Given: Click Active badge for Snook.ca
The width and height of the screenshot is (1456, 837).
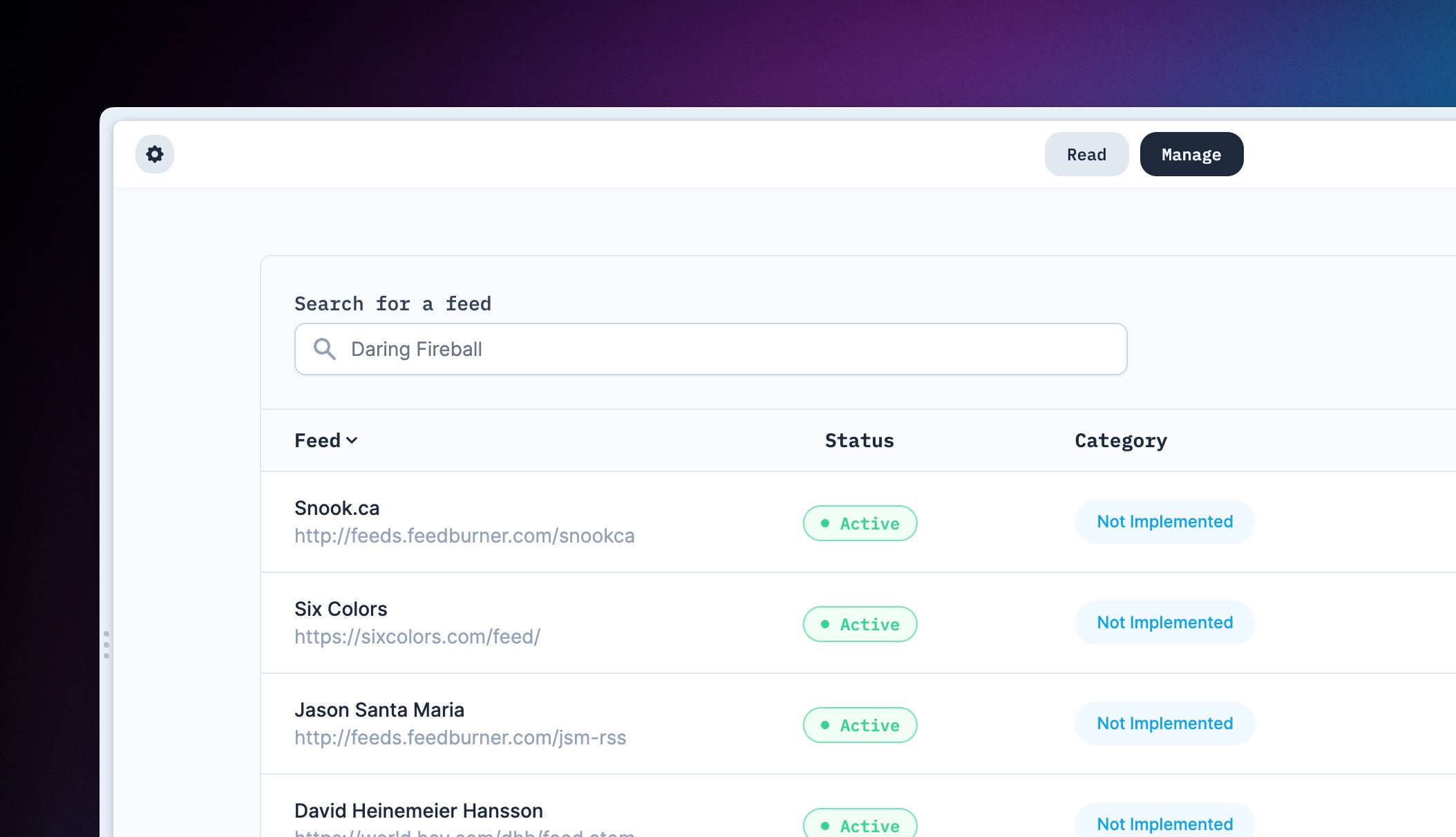Looking at the screenshot, I should [x=860, y=523].
